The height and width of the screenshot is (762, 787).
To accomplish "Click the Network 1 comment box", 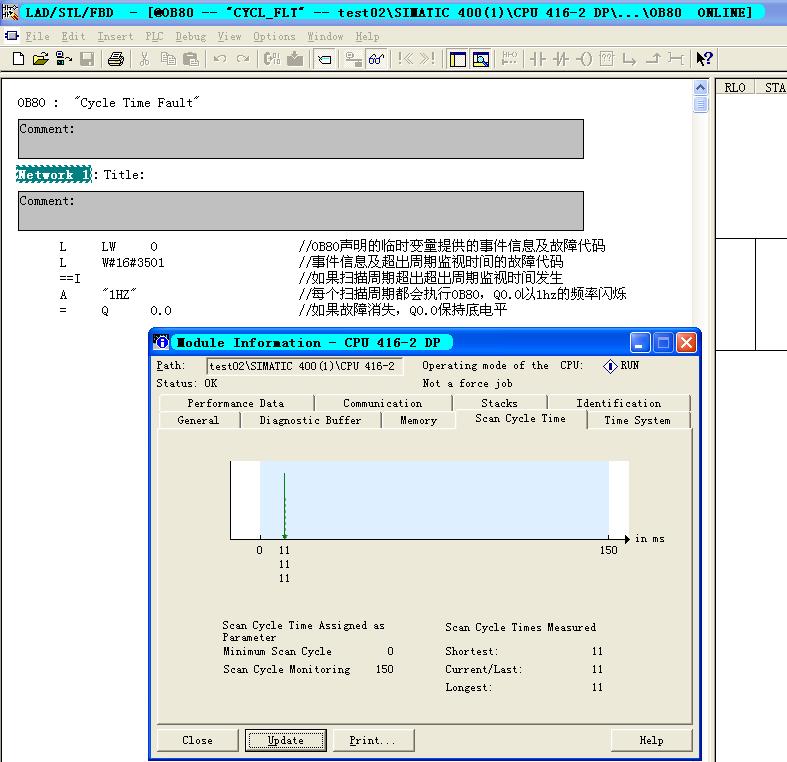I will (301, 211).
